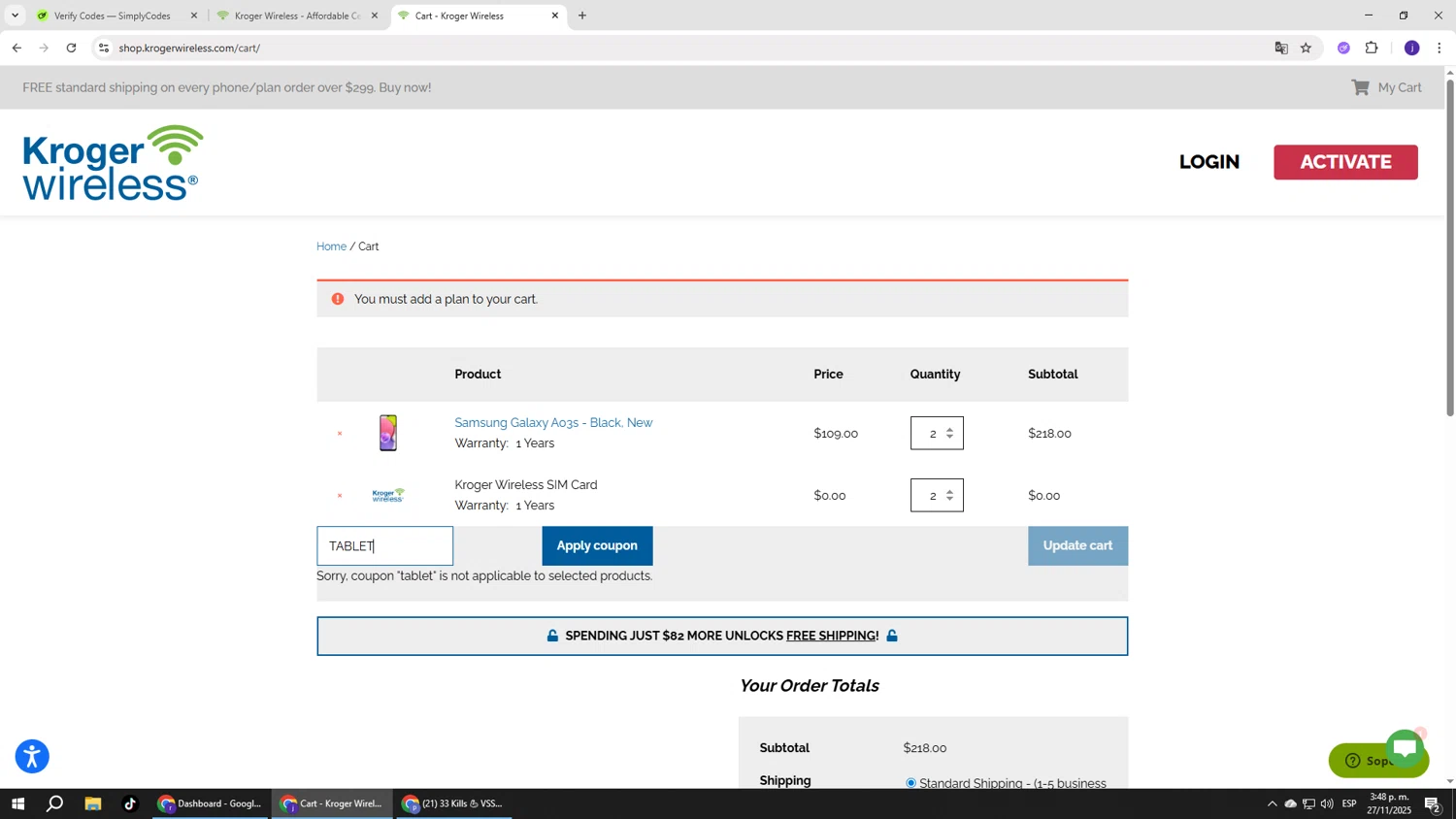Click the ESP language indicator
The height and width of the screenshot is (819, 1456).
click(x=1349, y=803)
